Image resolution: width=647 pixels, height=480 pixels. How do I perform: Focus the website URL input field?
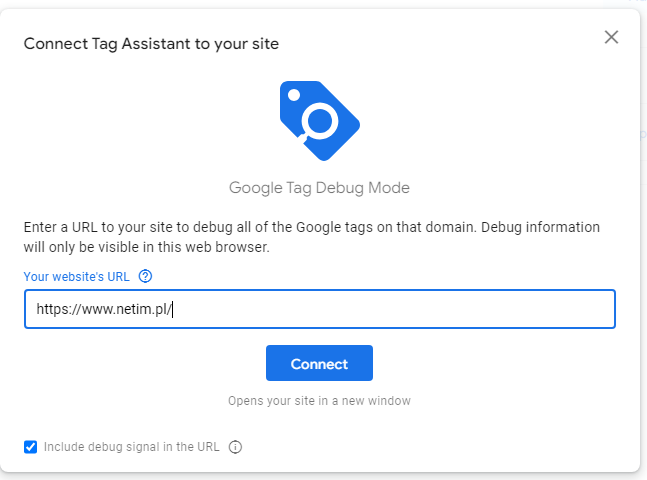[x=320, y=309]
